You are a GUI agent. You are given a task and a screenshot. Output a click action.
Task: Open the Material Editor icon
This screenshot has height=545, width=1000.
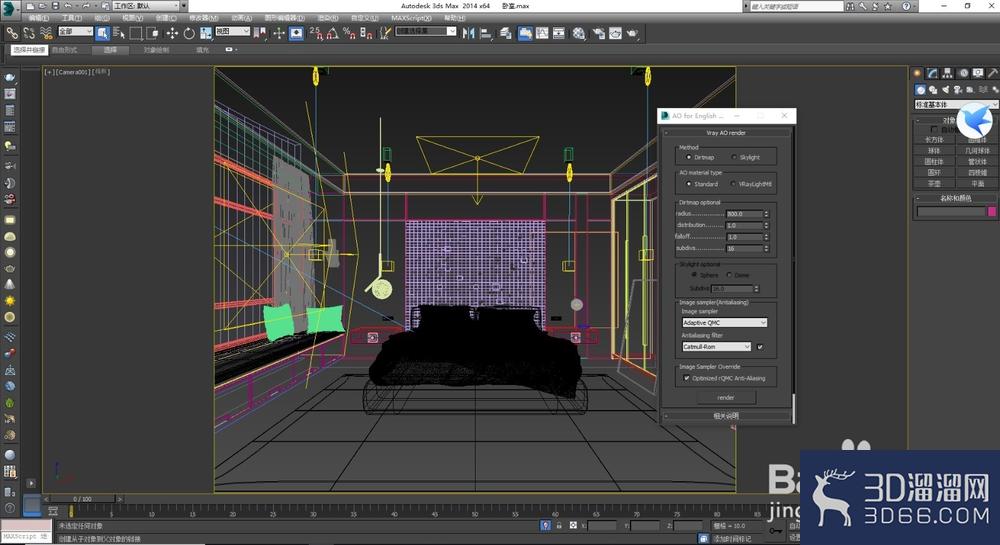pyautogui.click(x=579, y=33)
